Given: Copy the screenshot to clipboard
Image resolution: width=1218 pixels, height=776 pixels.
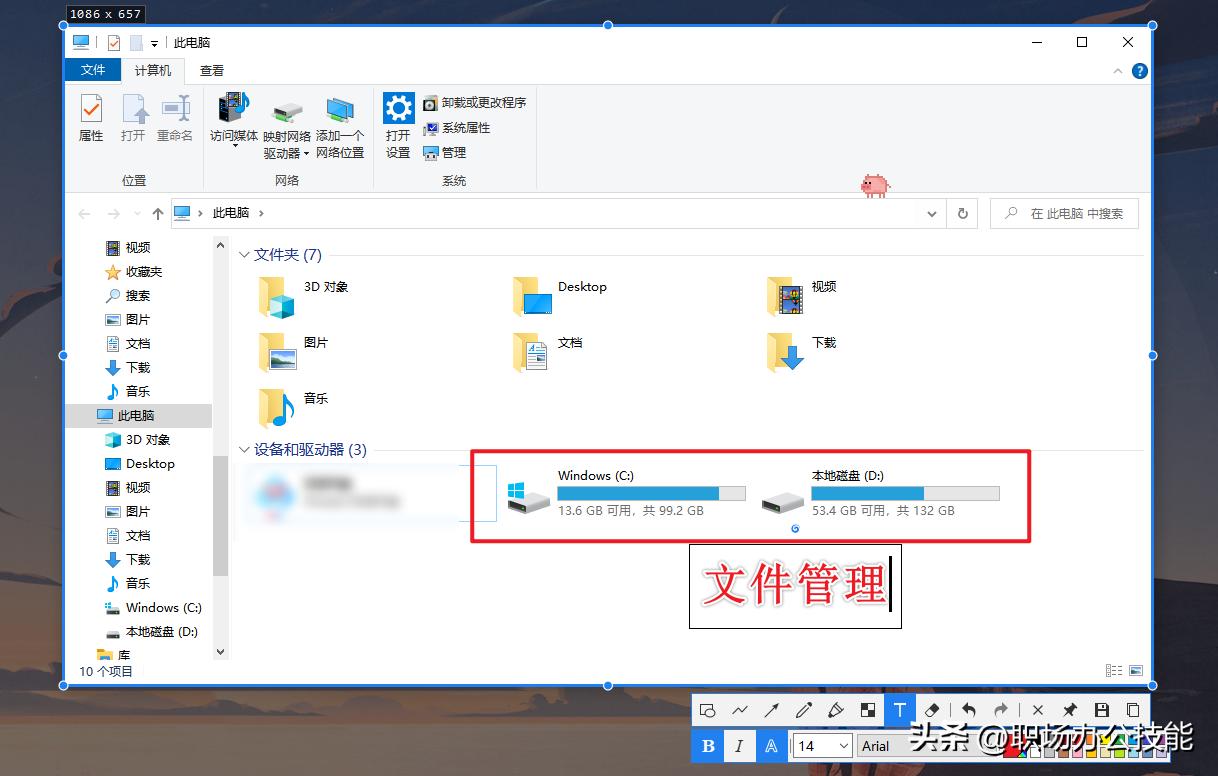Looking at the screenshot, I should click(1131, 709).
